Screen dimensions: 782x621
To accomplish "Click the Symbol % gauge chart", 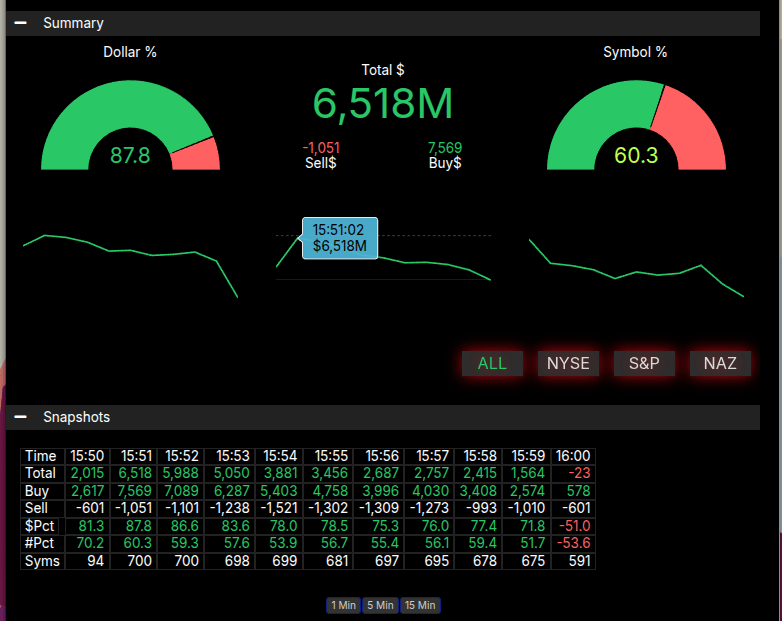I will tap(636, 125).
